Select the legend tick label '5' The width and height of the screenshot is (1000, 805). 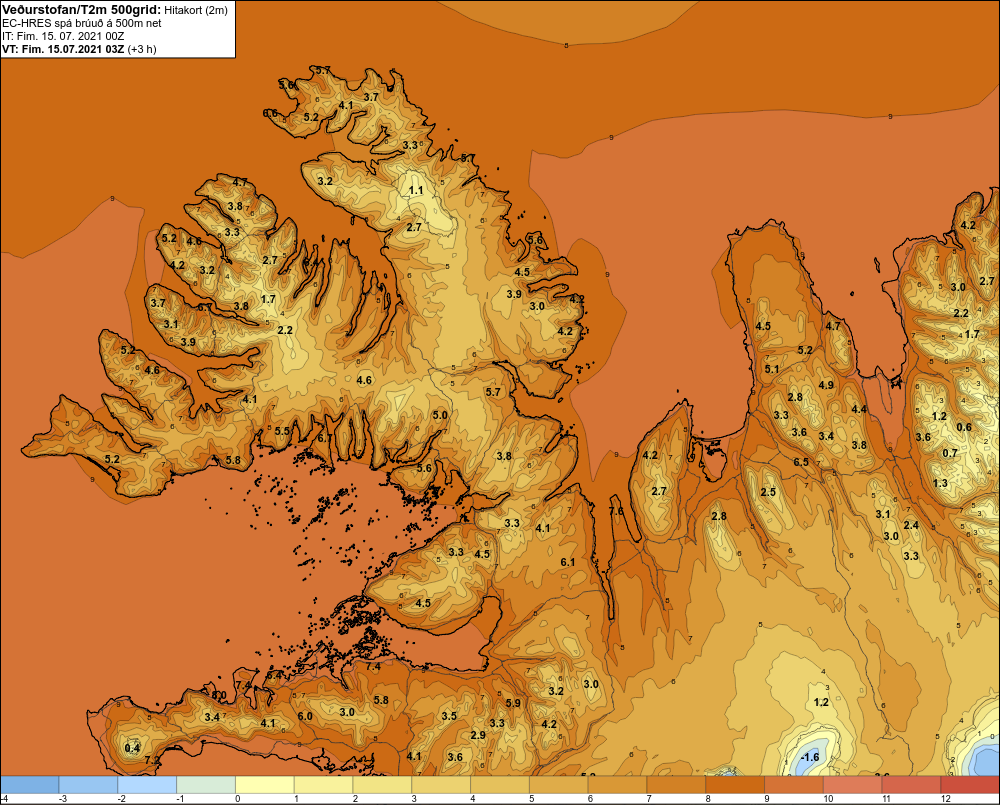[x=532, y=799]
